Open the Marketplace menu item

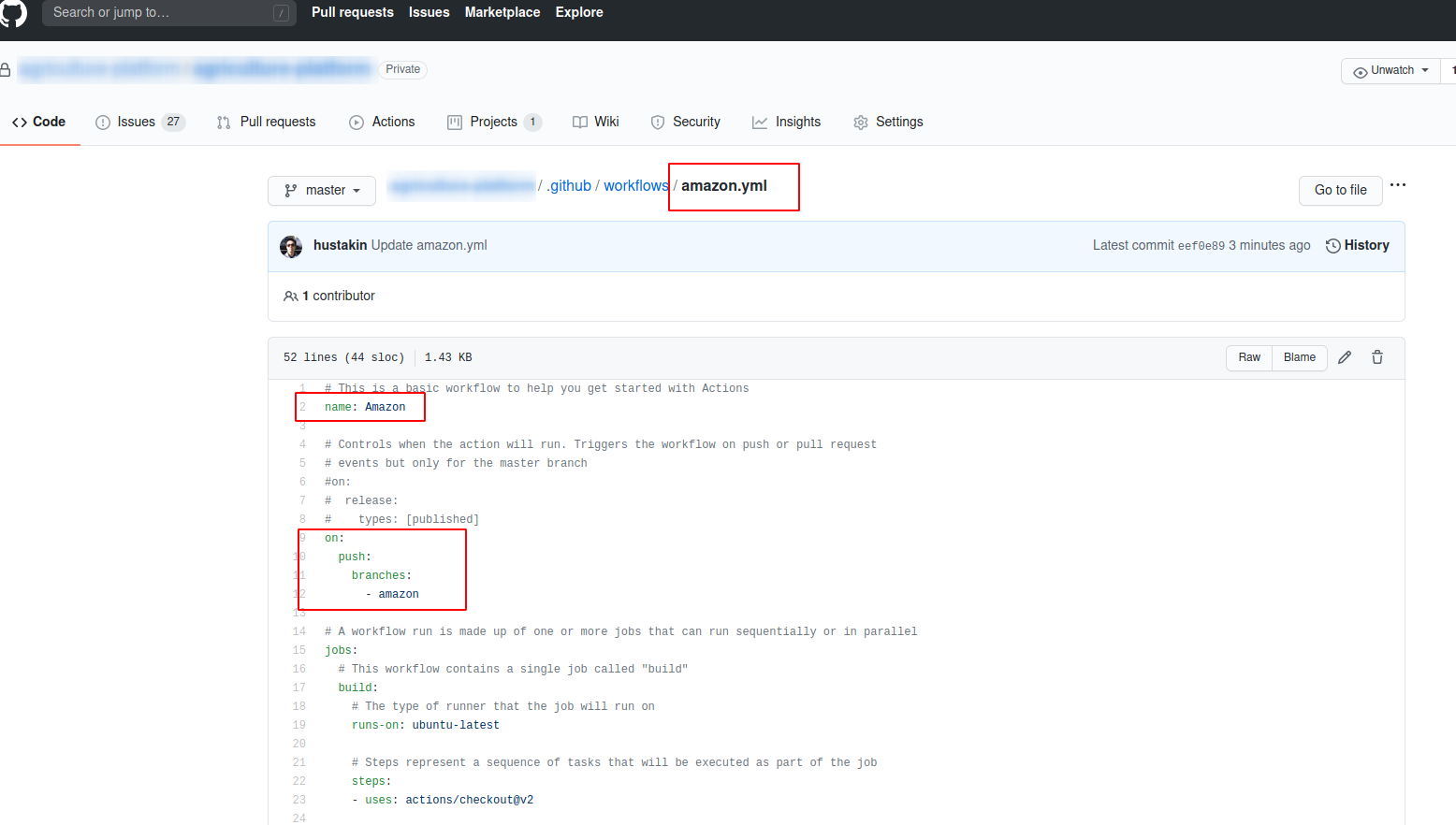point(502,12)
